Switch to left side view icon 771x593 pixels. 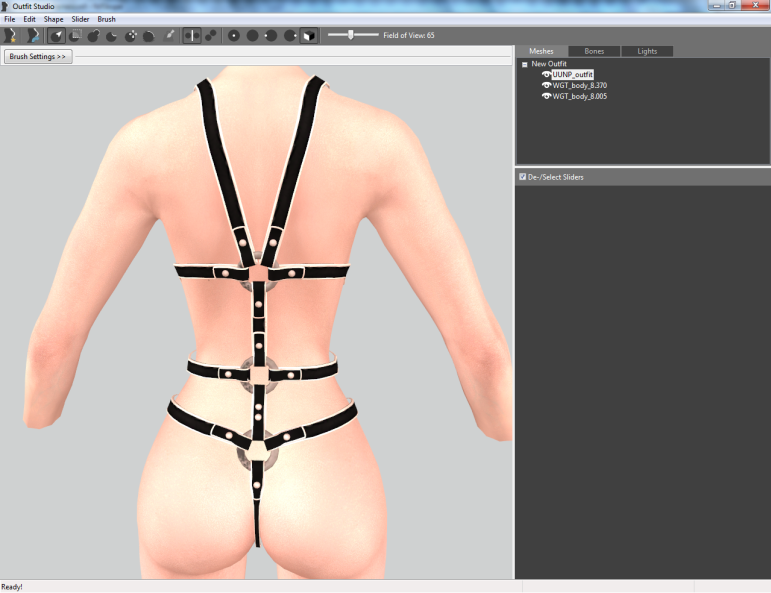click(271, 35)
